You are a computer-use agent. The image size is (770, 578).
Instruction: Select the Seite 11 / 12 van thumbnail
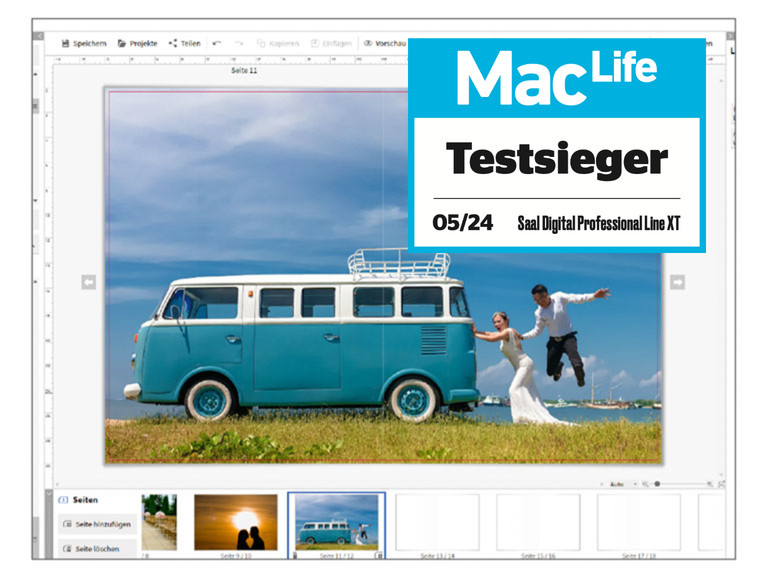(x=337, y=522)
